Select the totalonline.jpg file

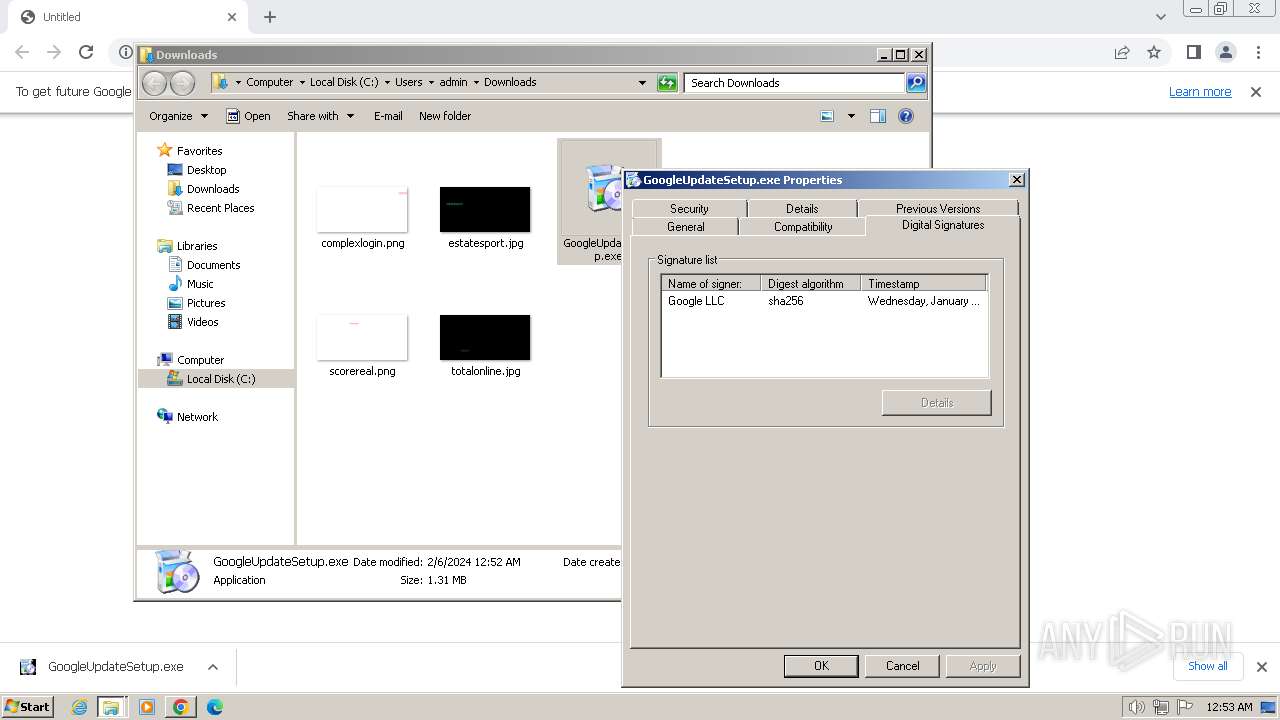point(485,346)
